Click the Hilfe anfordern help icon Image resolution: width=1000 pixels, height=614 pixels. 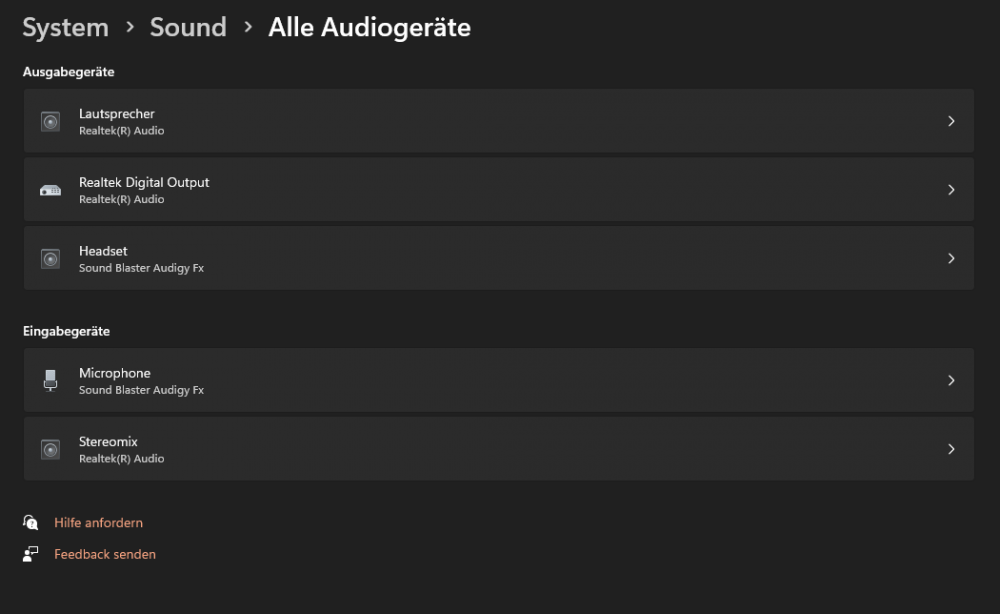(x=31, y=523)
